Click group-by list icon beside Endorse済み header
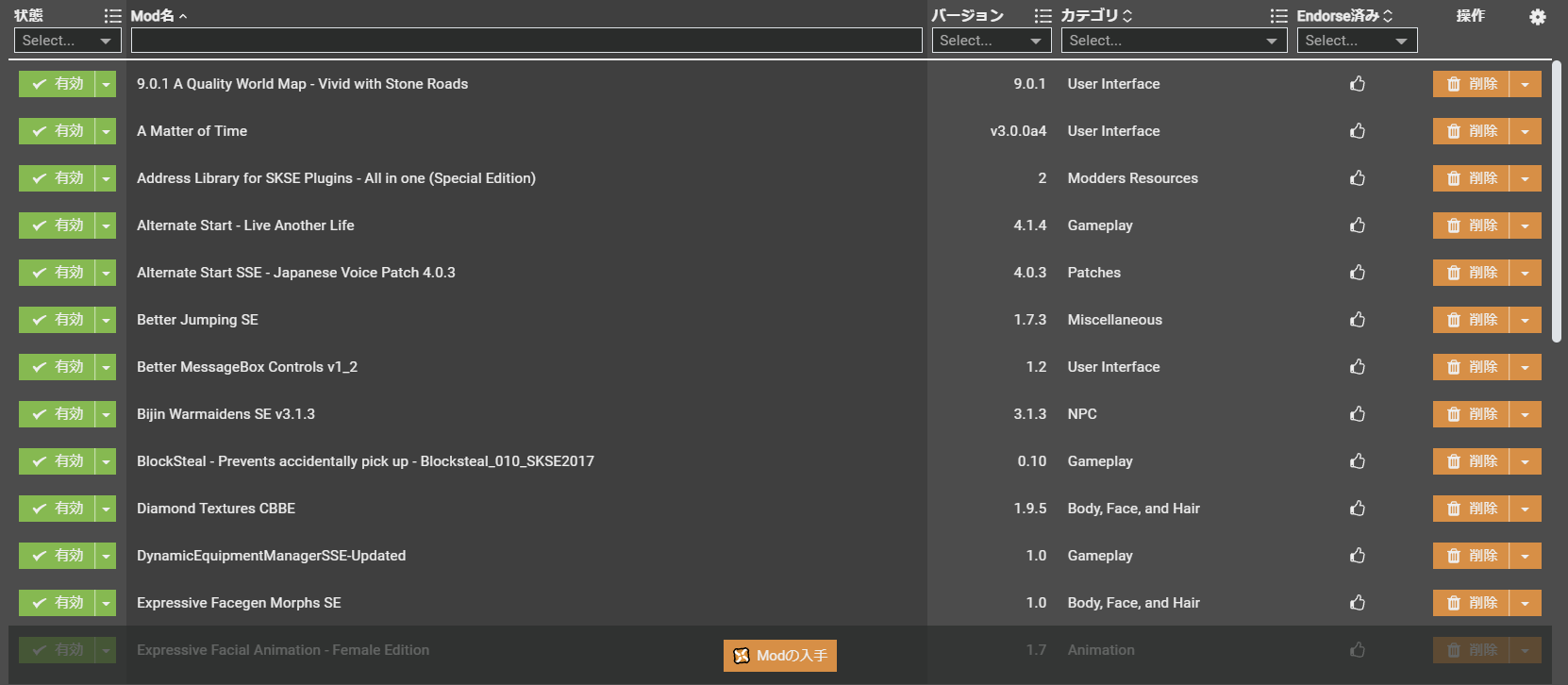The width and height of the screenshot is (1568, 685). tap(1278, 16)
